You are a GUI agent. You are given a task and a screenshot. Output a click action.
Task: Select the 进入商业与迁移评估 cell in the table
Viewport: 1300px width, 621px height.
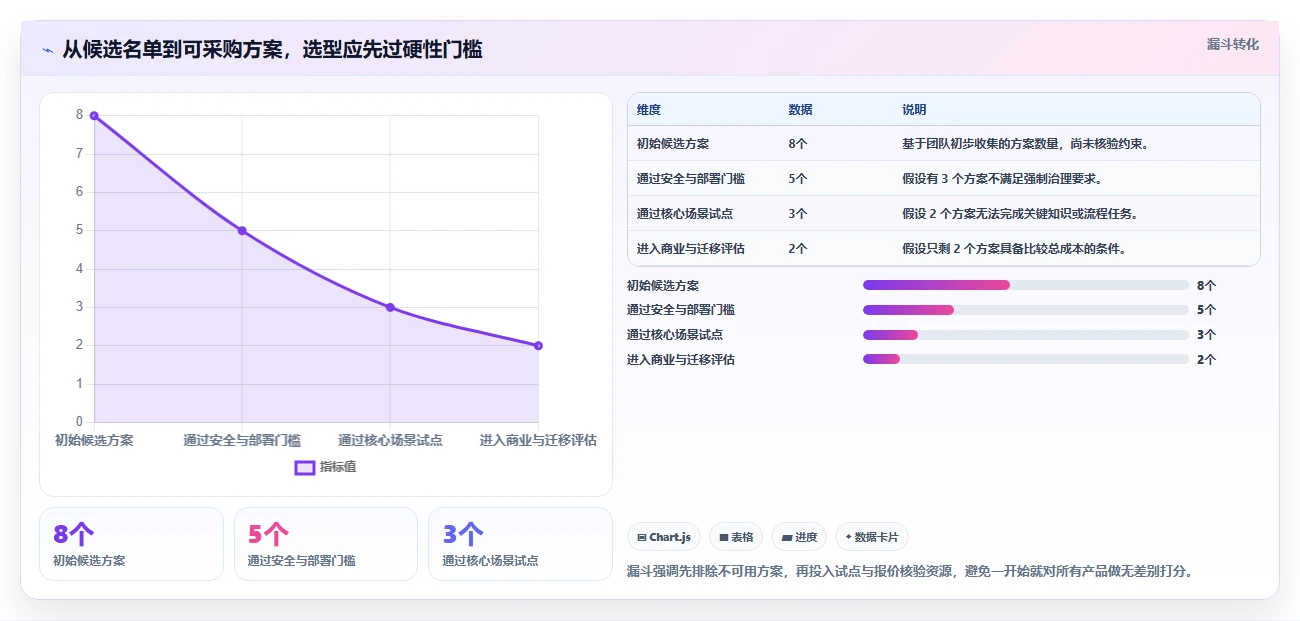pyautogui.click(x=691, y=249)
